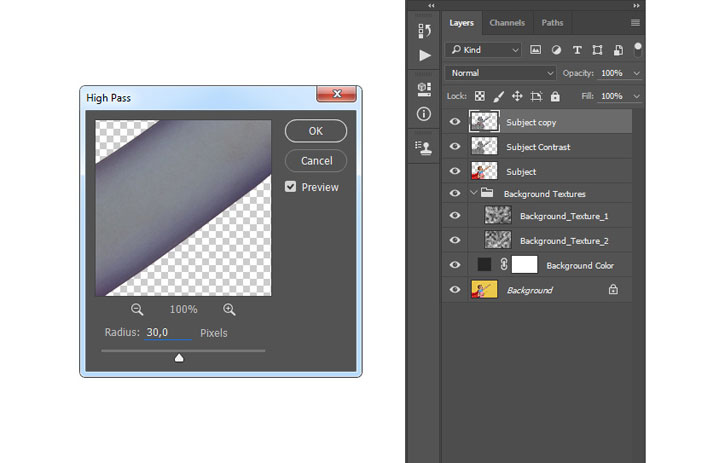Select the Subject layer thumbnail
The height and width of the screenshot is (463, 725).
(x=484, y=171)
